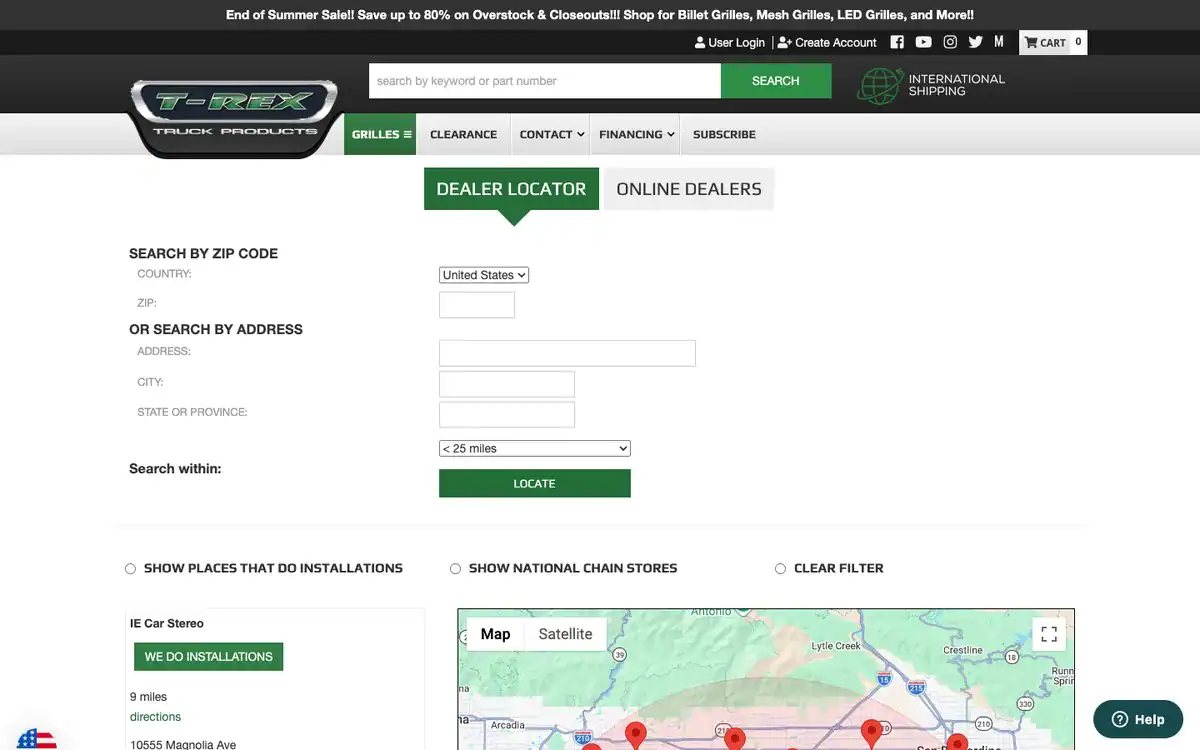
Task: Open the Grilles menu
Action: (x=380, y=134)
